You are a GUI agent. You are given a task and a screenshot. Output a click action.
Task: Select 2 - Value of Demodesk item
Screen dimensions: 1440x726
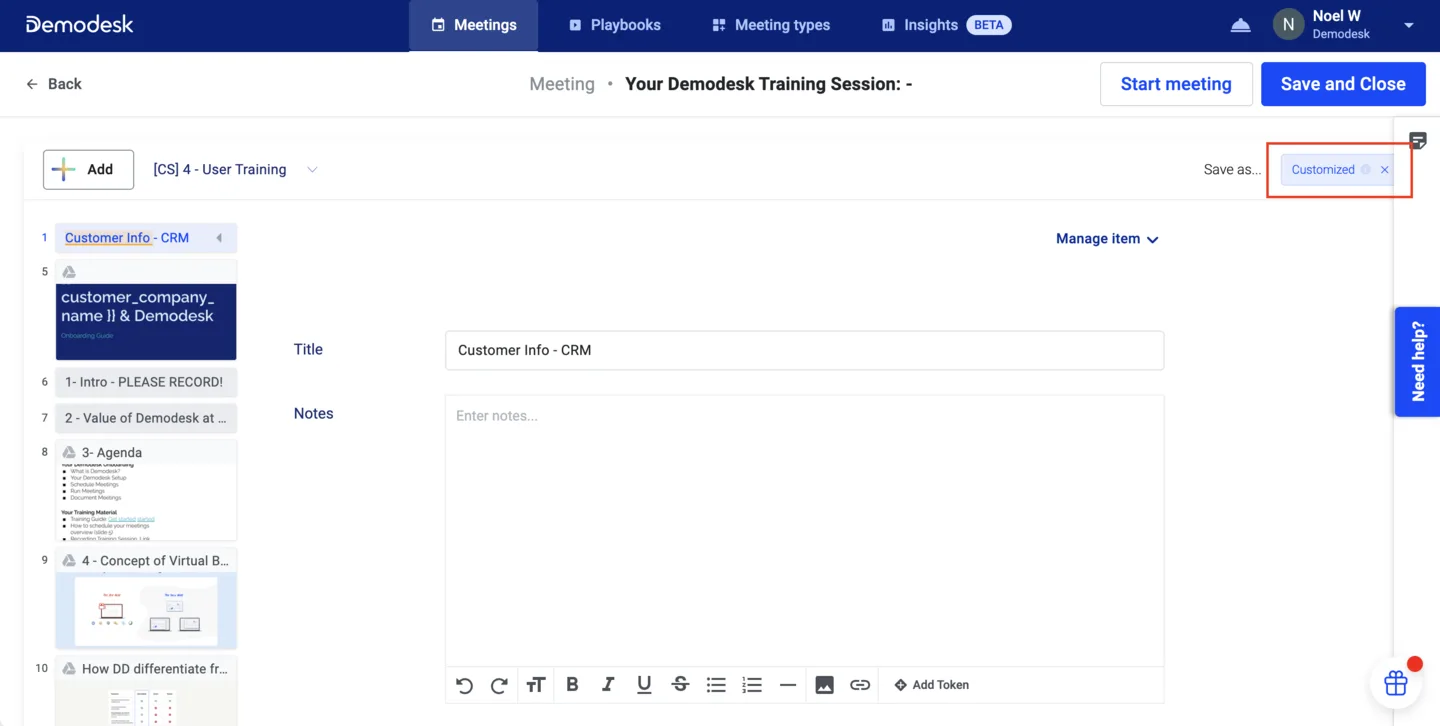(x=146, y=418)
